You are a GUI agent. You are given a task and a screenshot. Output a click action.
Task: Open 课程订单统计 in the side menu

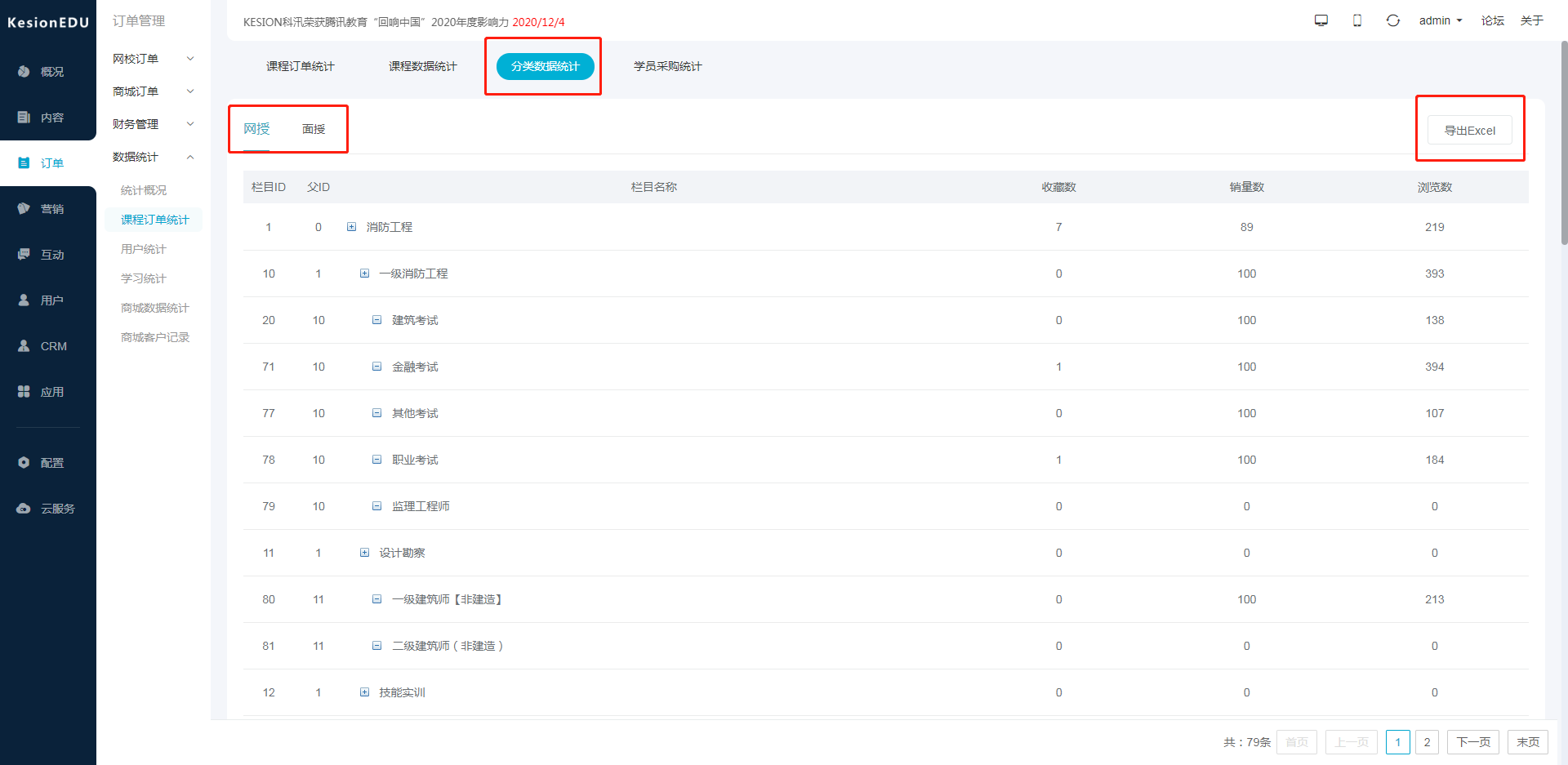tap(154, 220)
